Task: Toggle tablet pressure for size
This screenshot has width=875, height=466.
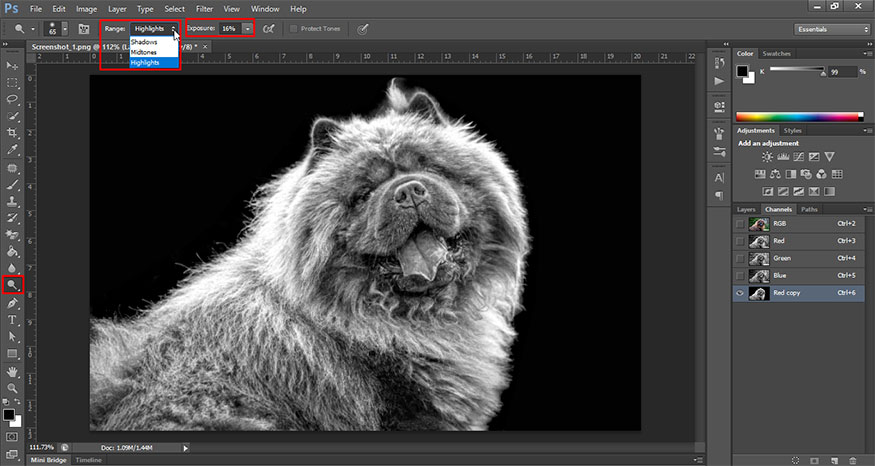Action: coord(363,28)
